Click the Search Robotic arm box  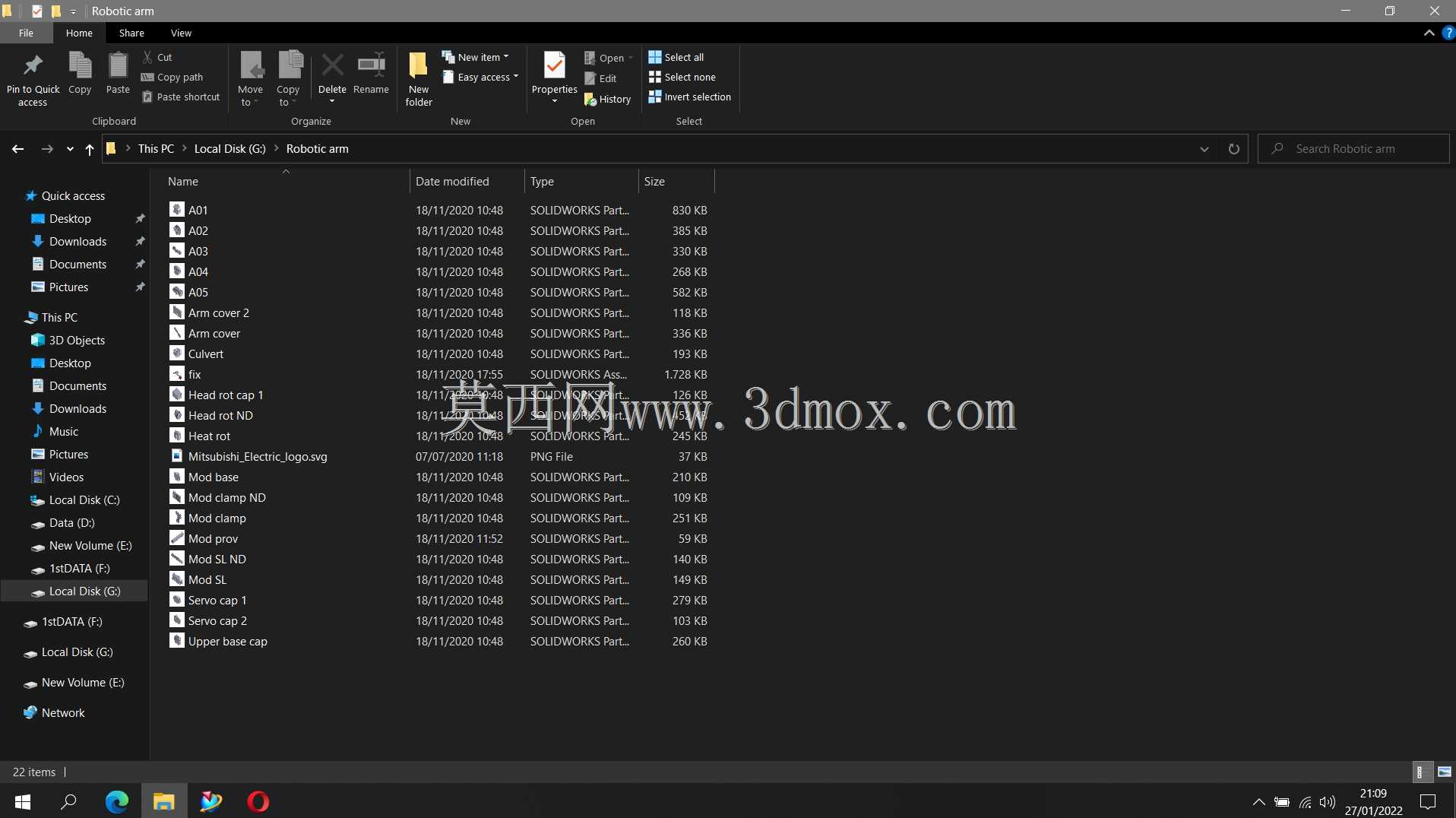click(x=1353, y=149)
